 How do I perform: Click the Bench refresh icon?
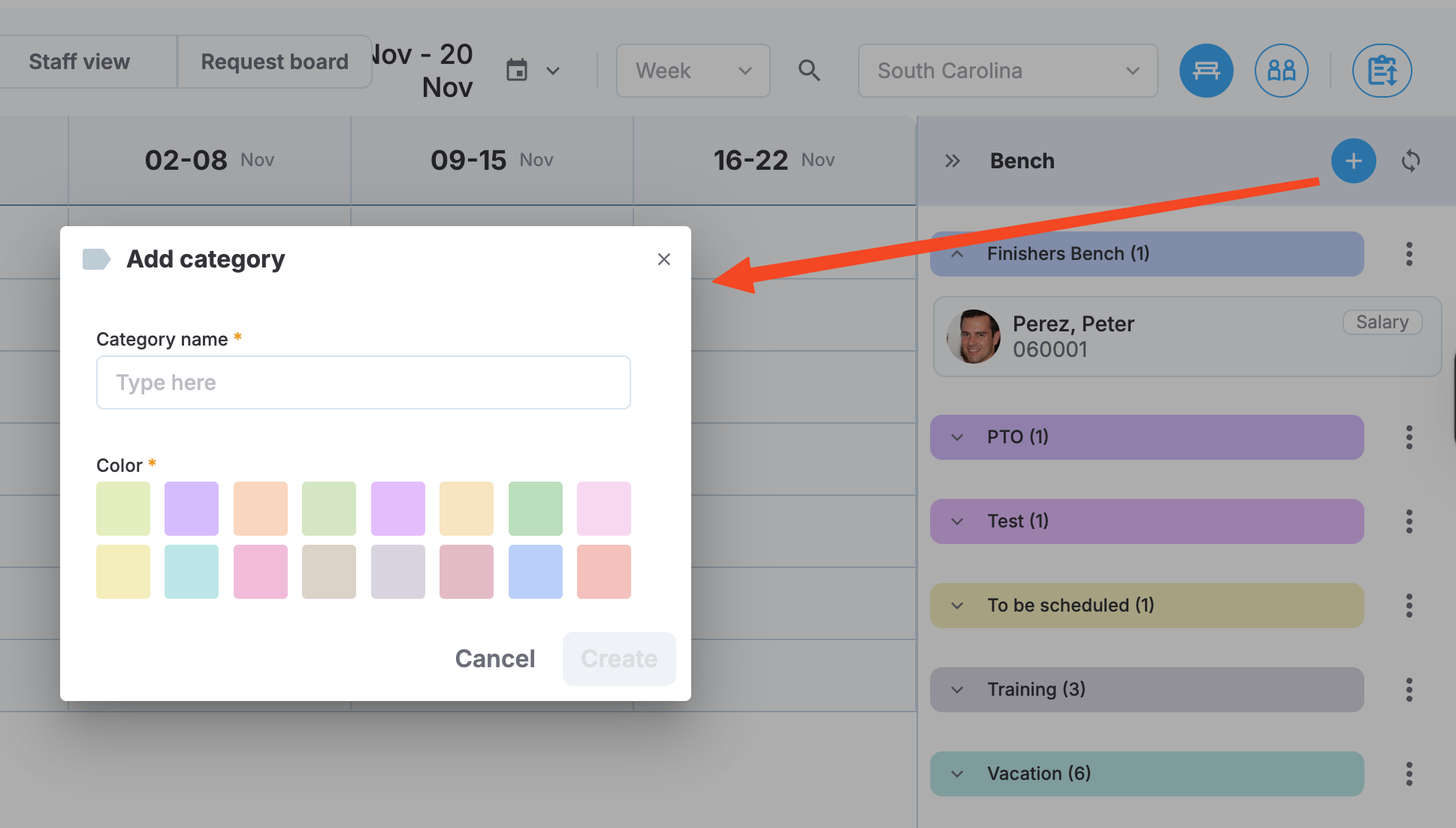(1410, 161)
